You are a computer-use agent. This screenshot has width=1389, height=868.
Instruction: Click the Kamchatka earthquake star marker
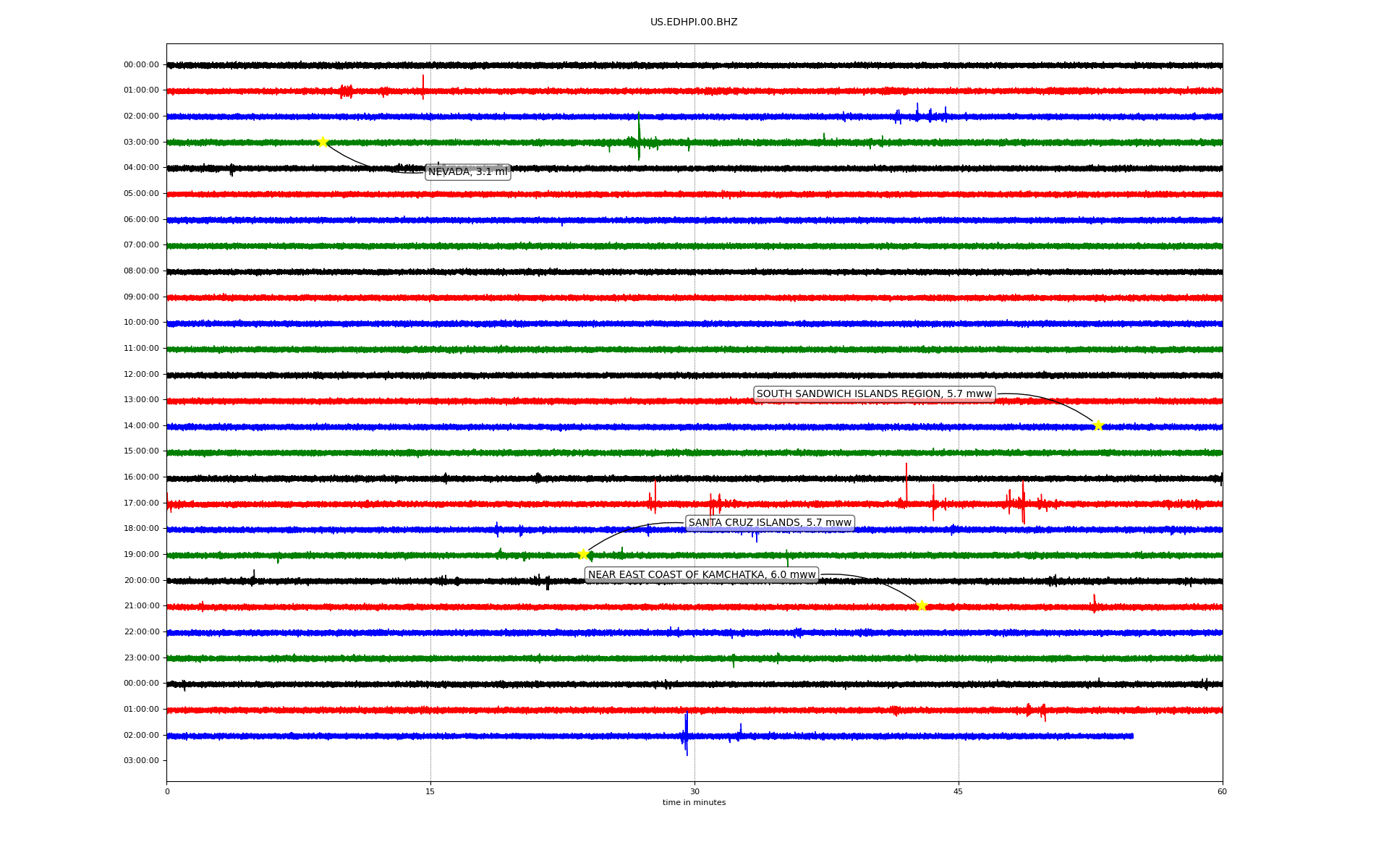[921, 605]
